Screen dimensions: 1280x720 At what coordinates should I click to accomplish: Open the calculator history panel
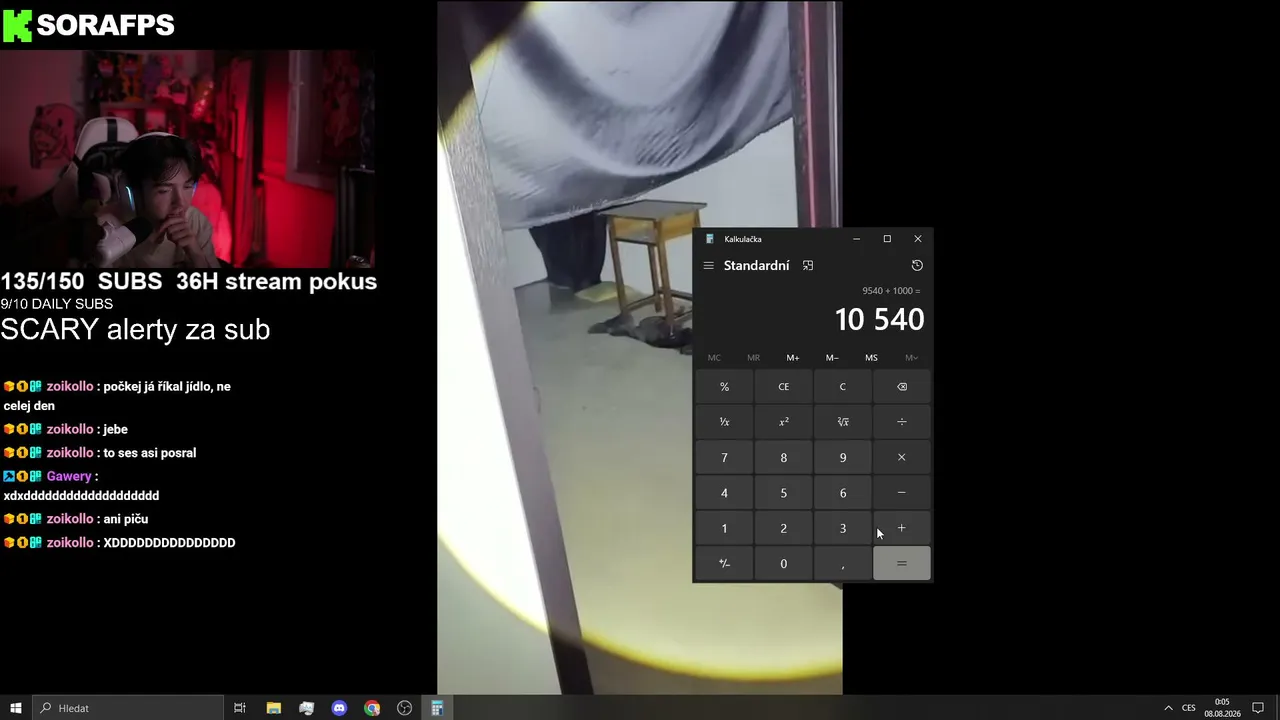coord(917,266)
